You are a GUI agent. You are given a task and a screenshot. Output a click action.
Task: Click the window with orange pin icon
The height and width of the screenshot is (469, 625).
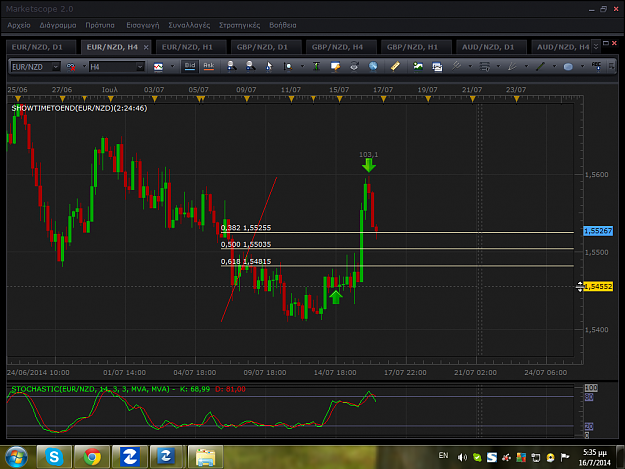335,66
